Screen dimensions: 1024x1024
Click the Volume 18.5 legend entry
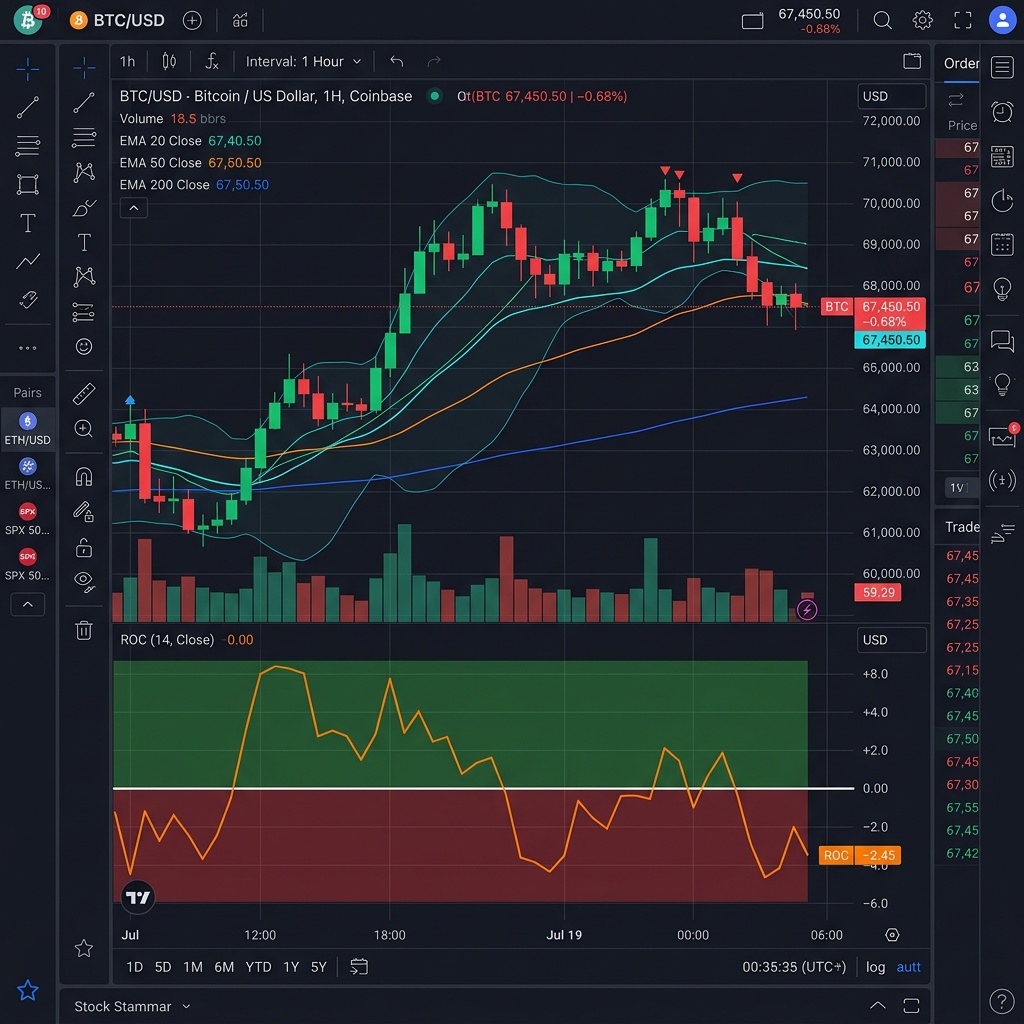(172, 119)
